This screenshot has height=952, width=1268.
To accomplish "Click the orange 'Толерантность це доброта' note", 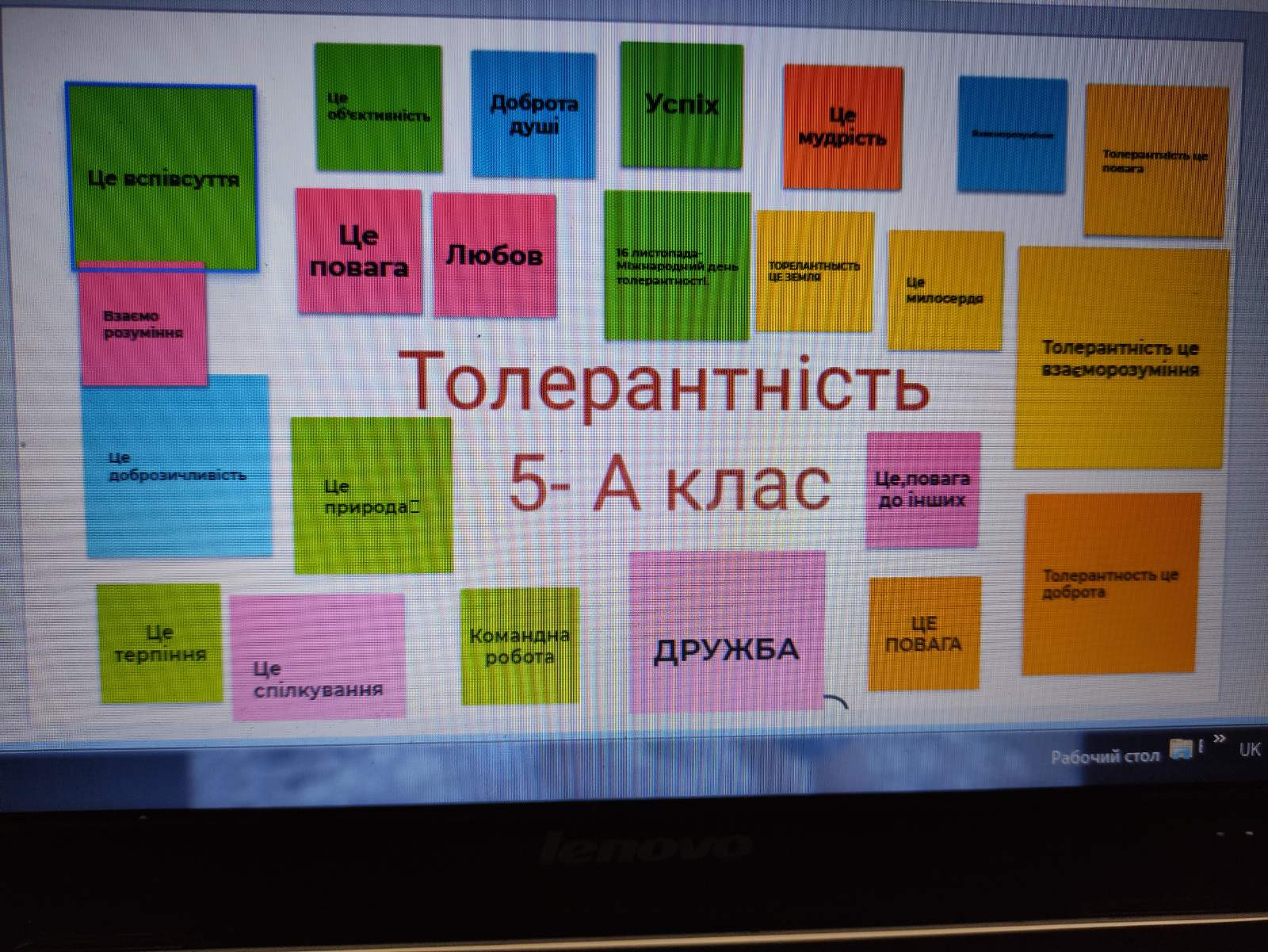I will click(1112, 583).
